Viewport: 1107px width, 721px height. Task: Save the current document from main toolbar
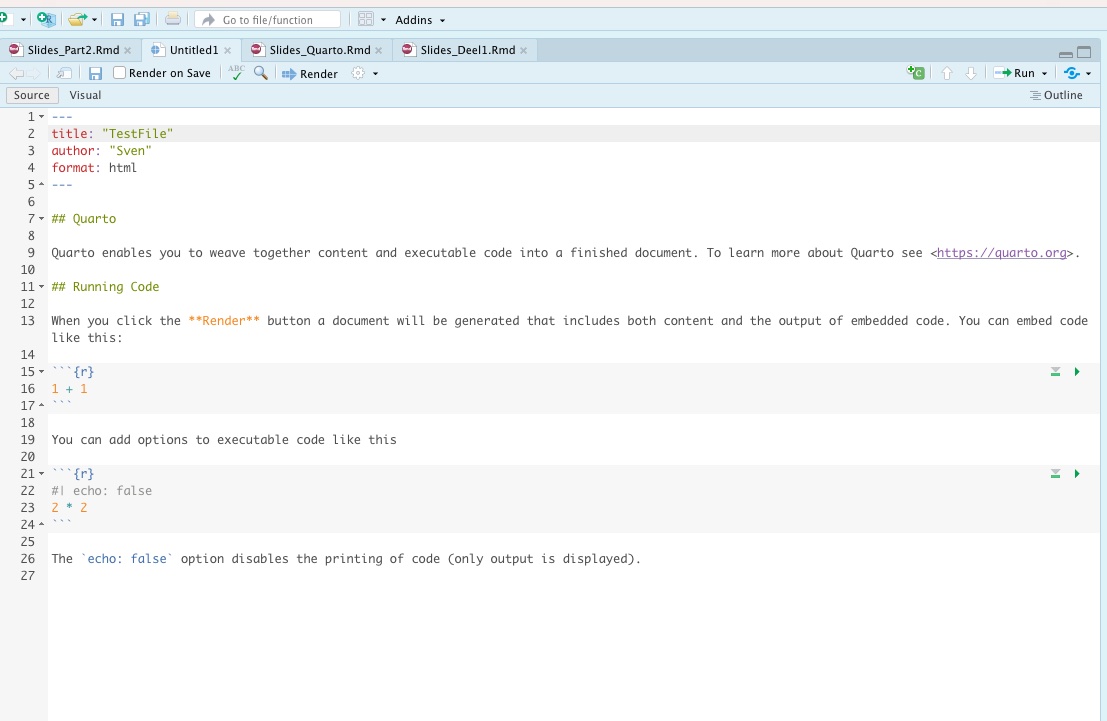(x=117, y=20)
